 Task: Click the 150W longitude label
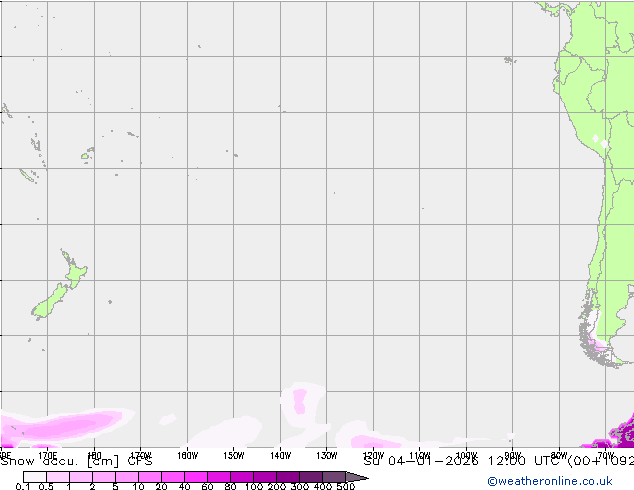[234, 456]
